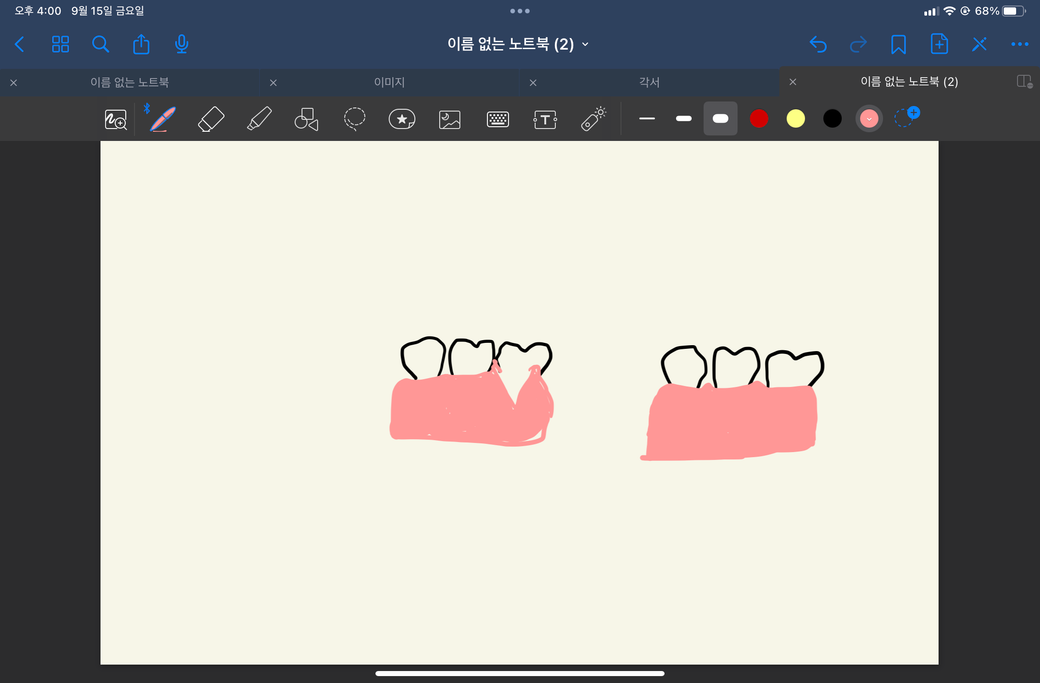
Task: Switch to the 이미지 tab
Action: [x=388, y=82]
